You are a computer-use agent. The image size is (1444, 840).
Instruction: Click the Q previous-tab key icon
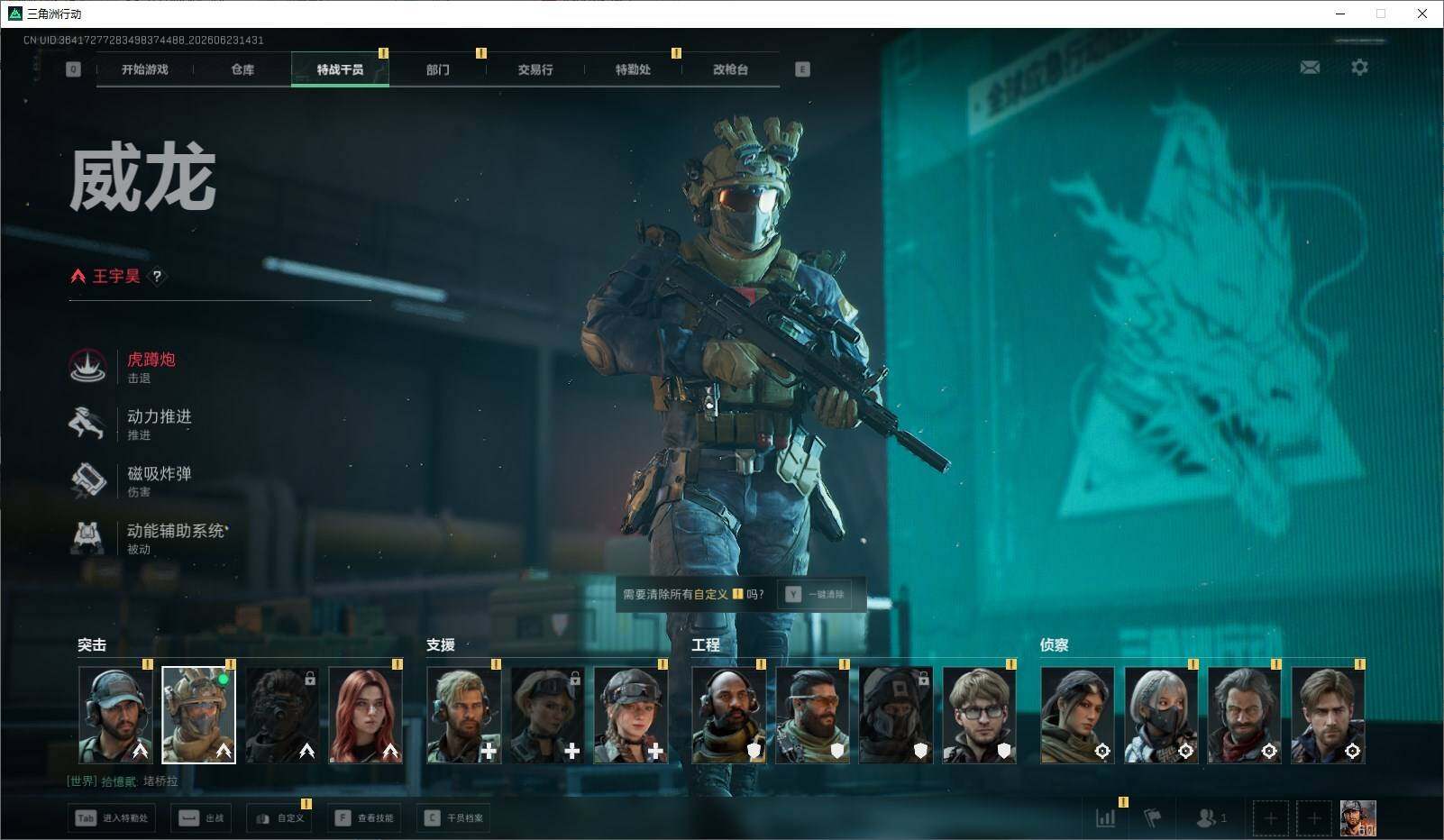click(74, 69)
